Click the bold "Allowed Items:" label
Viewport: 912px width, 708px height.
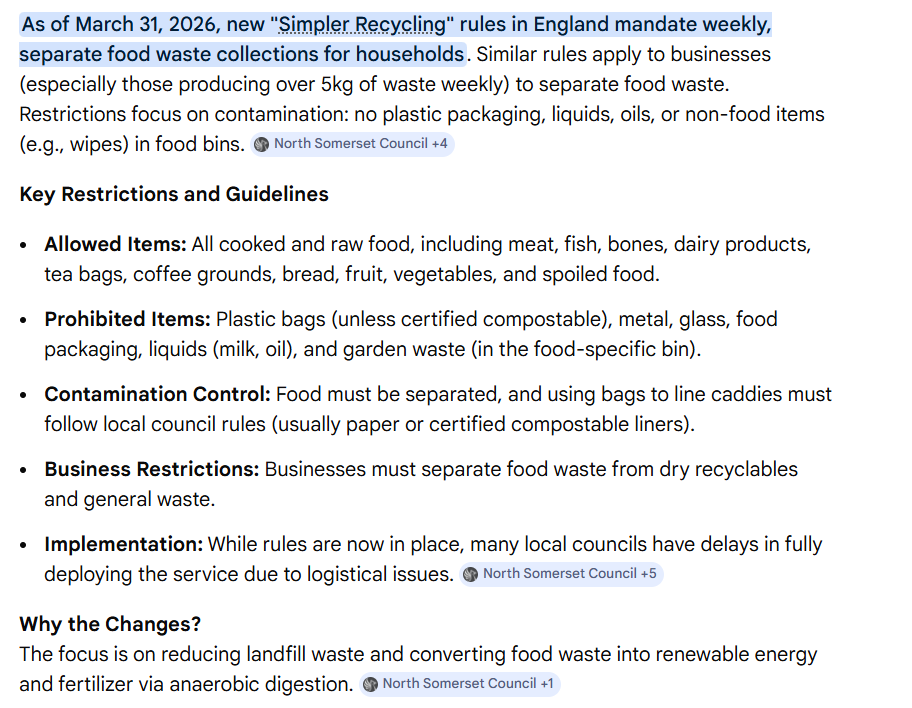(115, 244)
